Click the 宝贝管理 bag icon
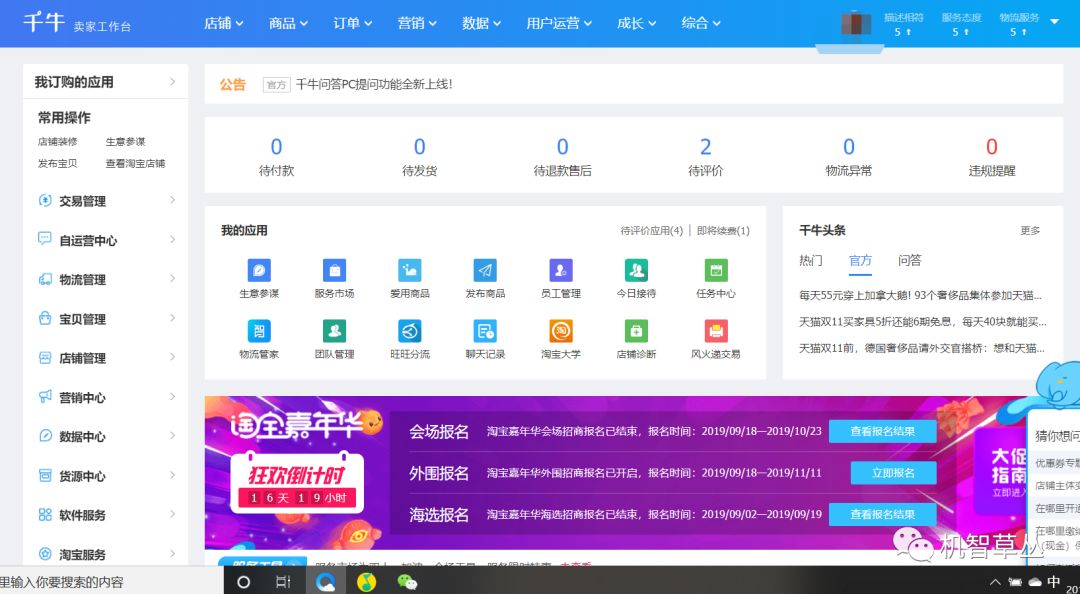1080x594 pixels. (45, 318)
